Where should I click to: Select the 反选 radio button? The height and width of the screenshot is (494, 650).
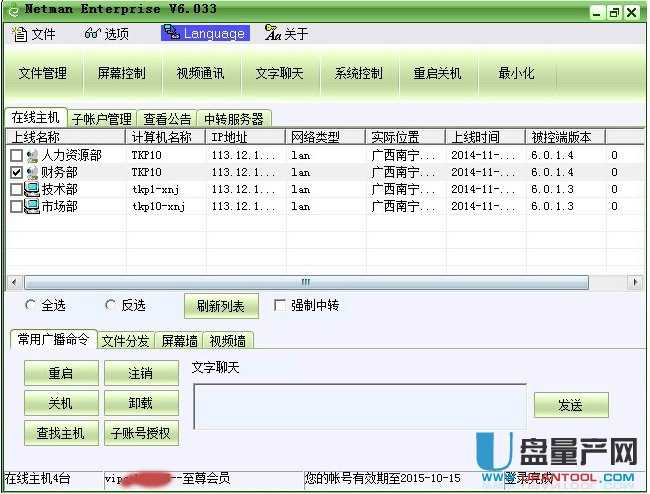click(x=110, y=305)
